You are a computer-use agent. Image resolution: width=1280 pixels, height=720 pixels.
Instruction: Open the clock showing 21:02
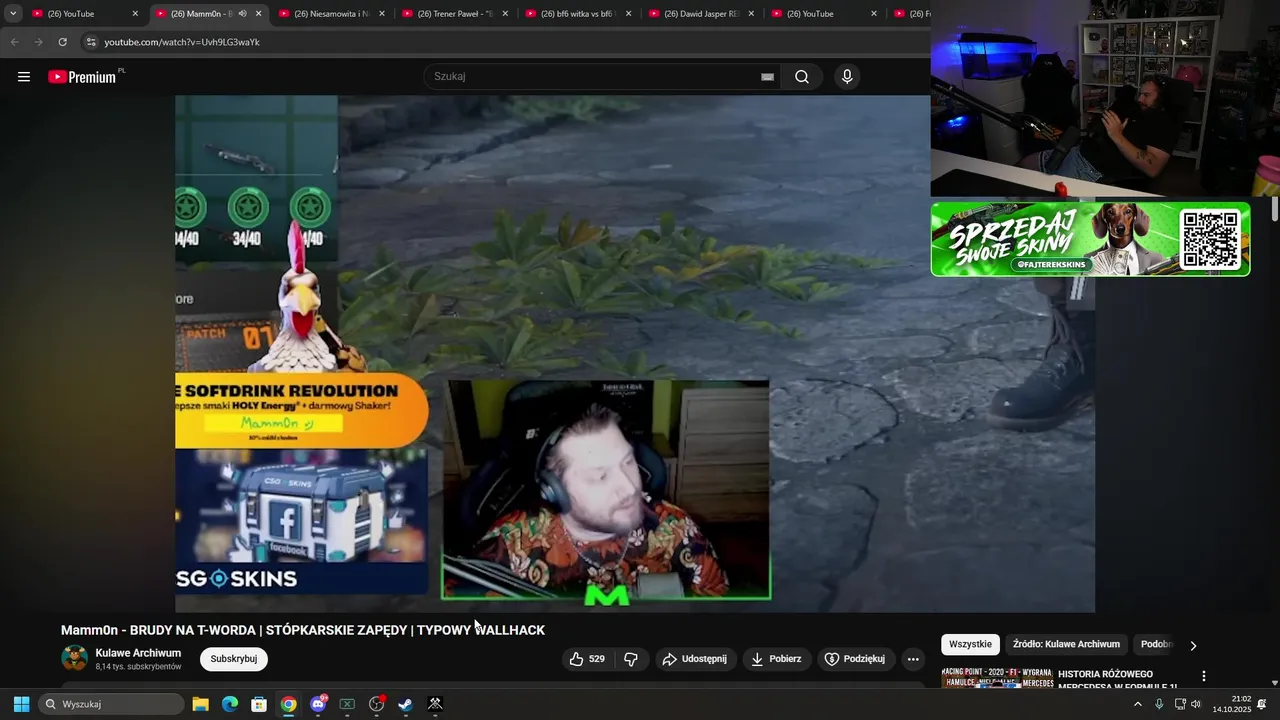[1232, 704]
